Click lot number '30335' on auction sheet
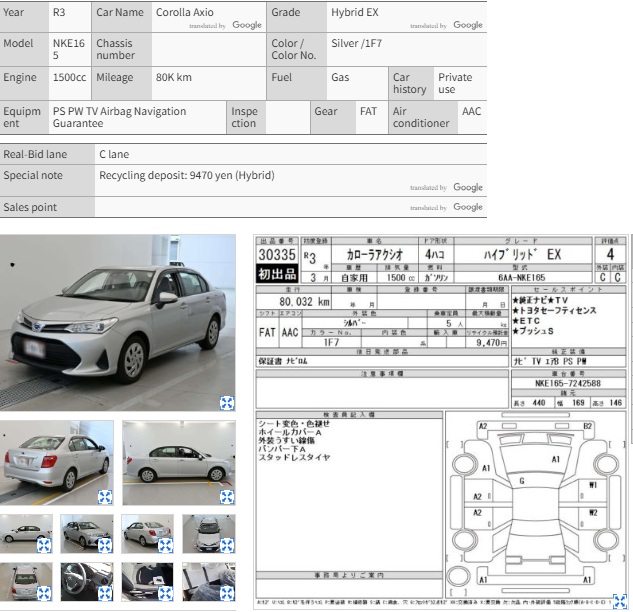 pyautogui.click(x=277, y=255)
